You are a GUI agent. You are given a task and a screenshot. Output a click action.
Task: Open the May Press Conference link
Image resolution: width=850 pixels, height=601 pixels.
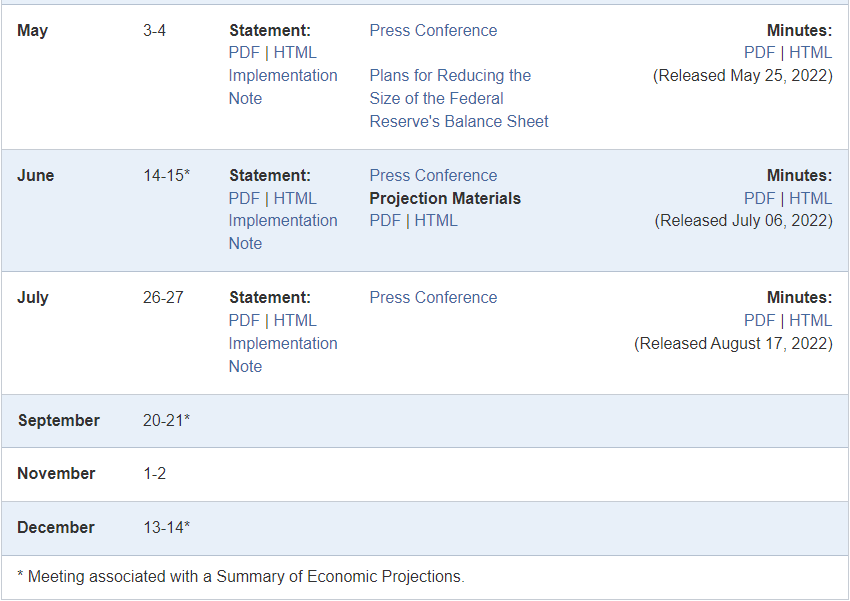click(433, 30)
